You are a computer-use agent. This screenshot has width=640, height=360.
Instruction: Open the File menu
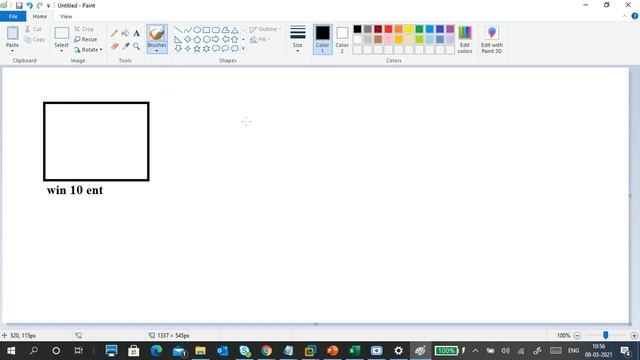13,16
